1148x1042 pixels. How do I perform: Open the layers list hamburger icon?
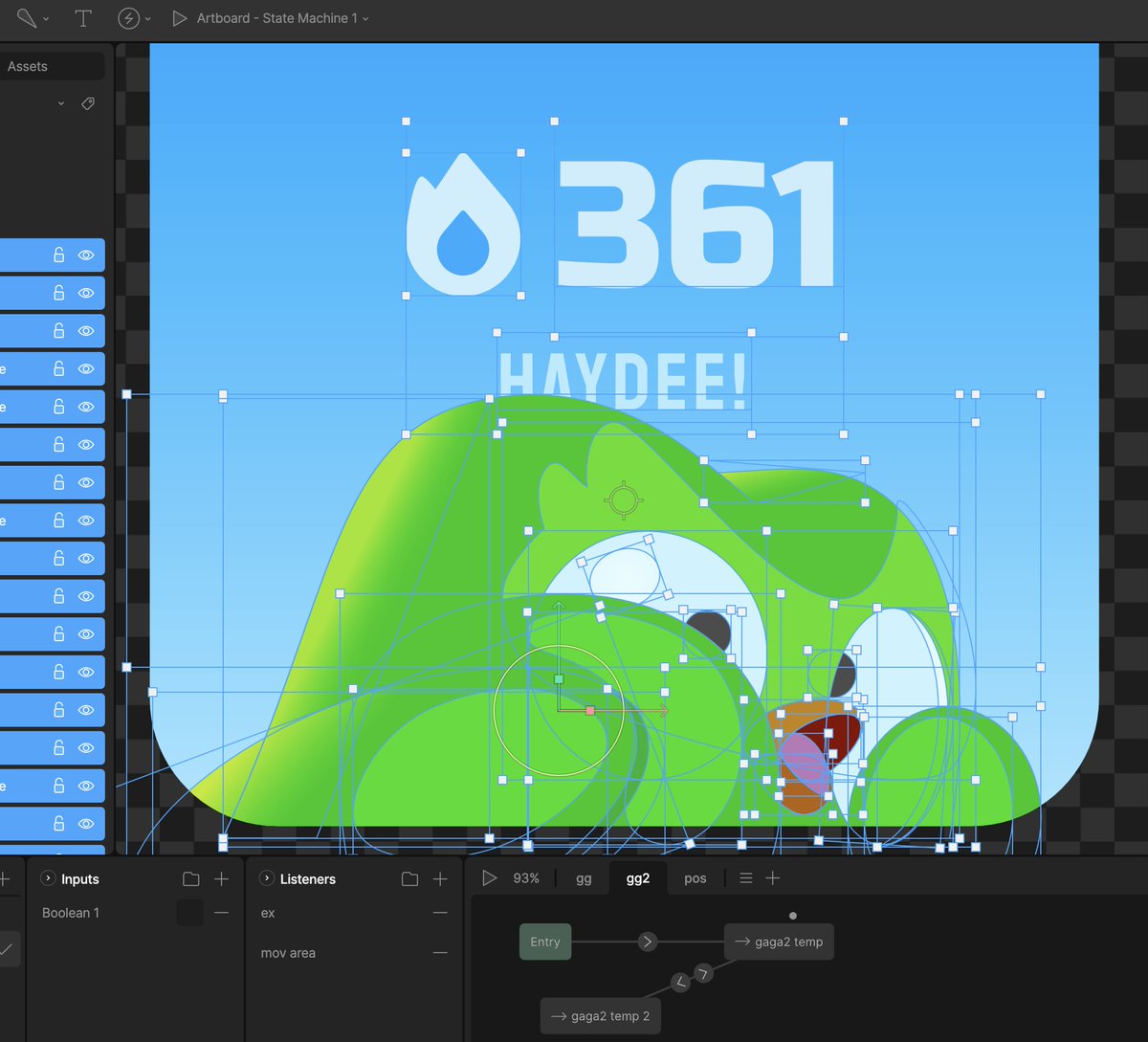(x=746, y=878)
